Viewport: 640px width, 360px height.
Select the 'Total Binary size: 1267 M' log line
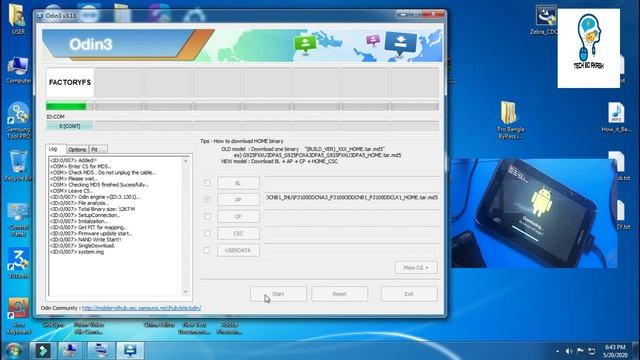[92, 209]
